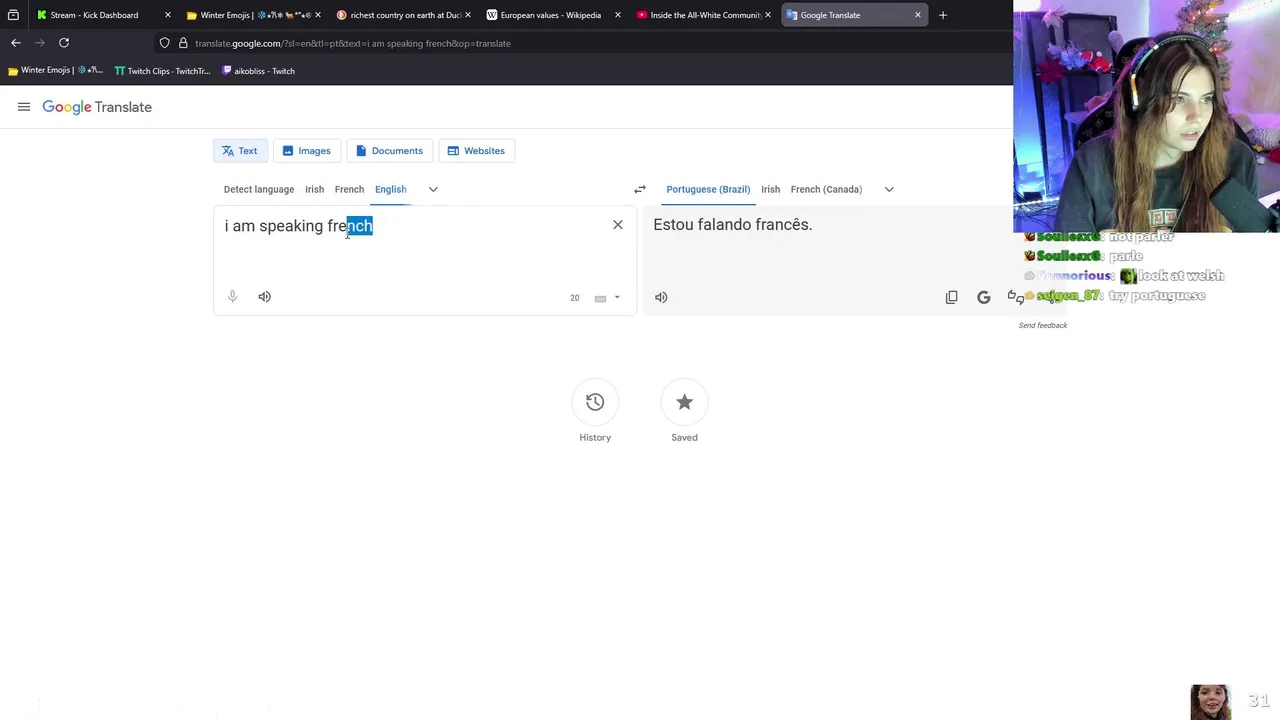The width and height of the screenshot is (1280, 720).
Task: Open the tab overview list button
Action: tap(13, 15)
